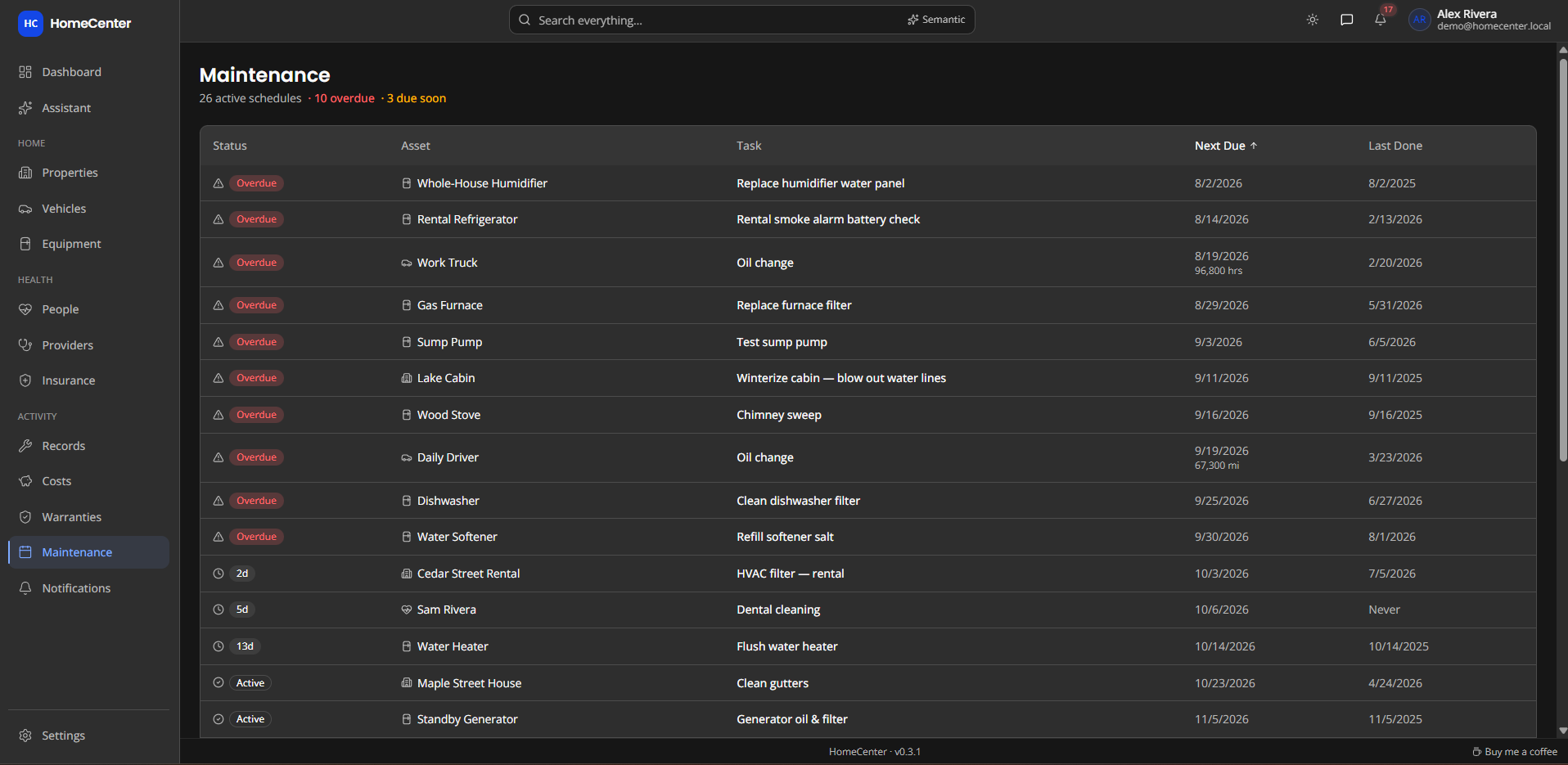Click the 3 due soon summary text
1568x765 pixels.
(x=417, y=98)
